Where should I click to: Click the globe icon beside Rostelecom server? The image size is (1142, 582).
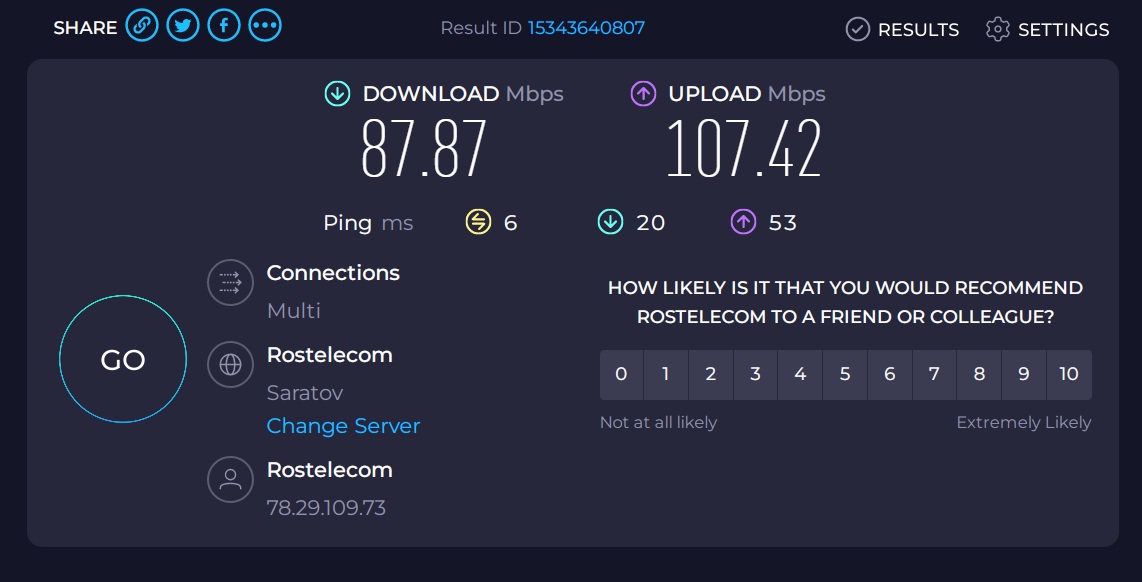[x=230, y=364]
